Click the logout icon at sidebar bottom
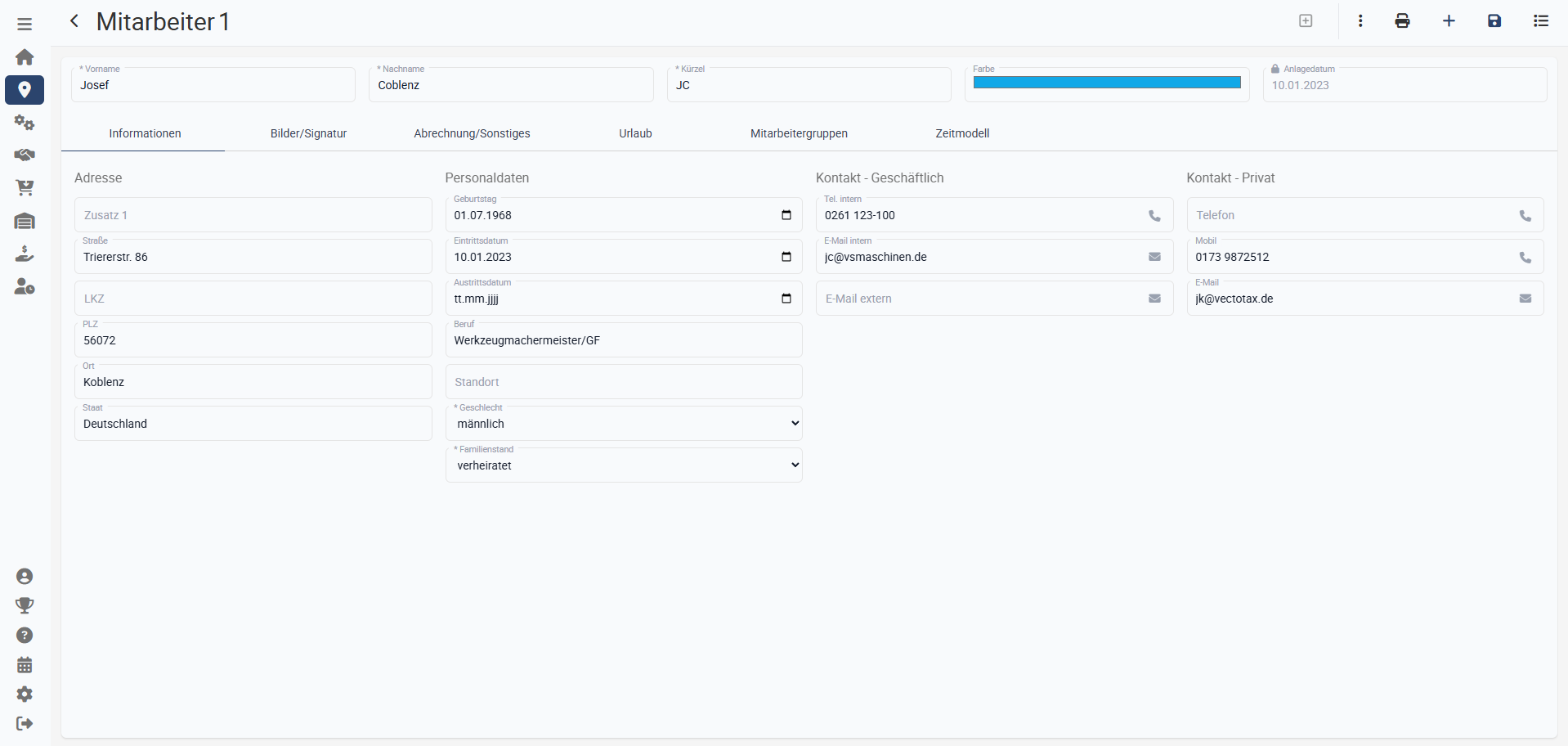The image size is (1568, 746). tap(25, 723)
